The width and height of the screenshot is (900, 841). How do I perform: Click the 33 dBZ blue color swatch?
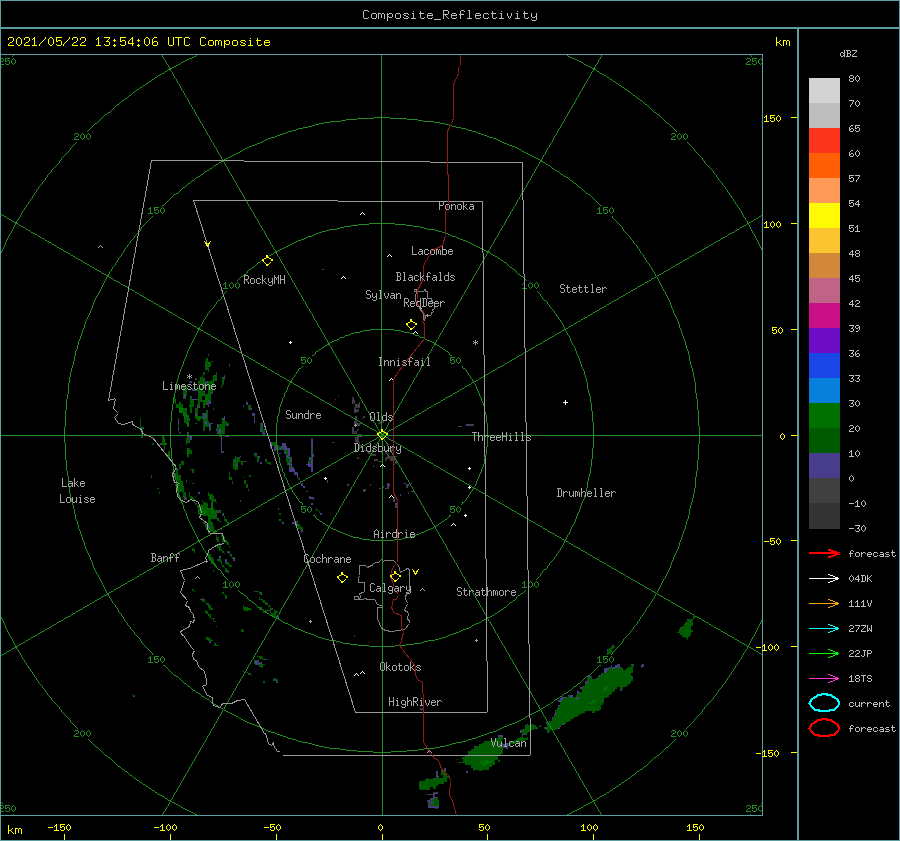824,390
